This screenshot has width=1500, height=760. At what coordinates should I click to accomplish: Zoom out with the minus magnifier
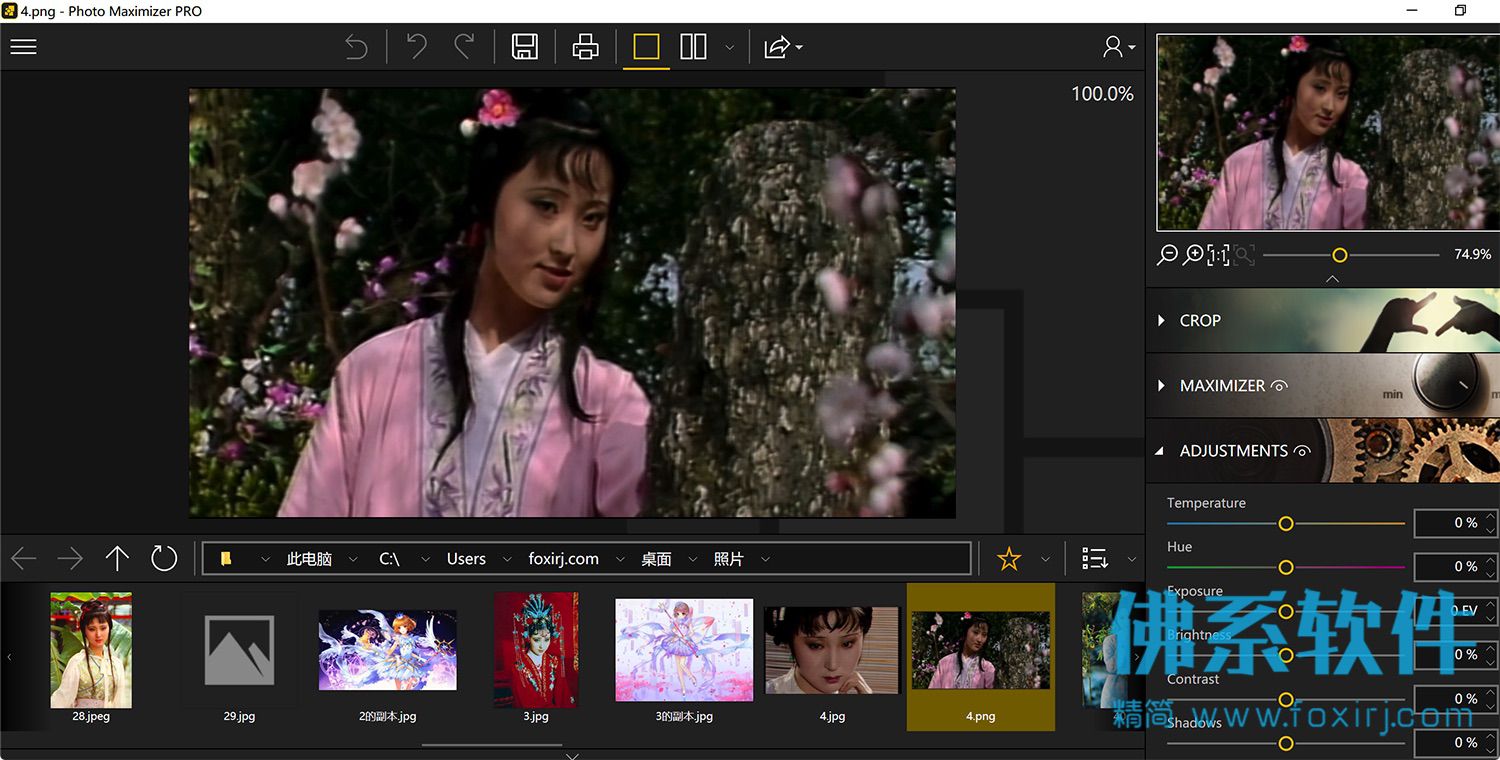[1167, 255]
